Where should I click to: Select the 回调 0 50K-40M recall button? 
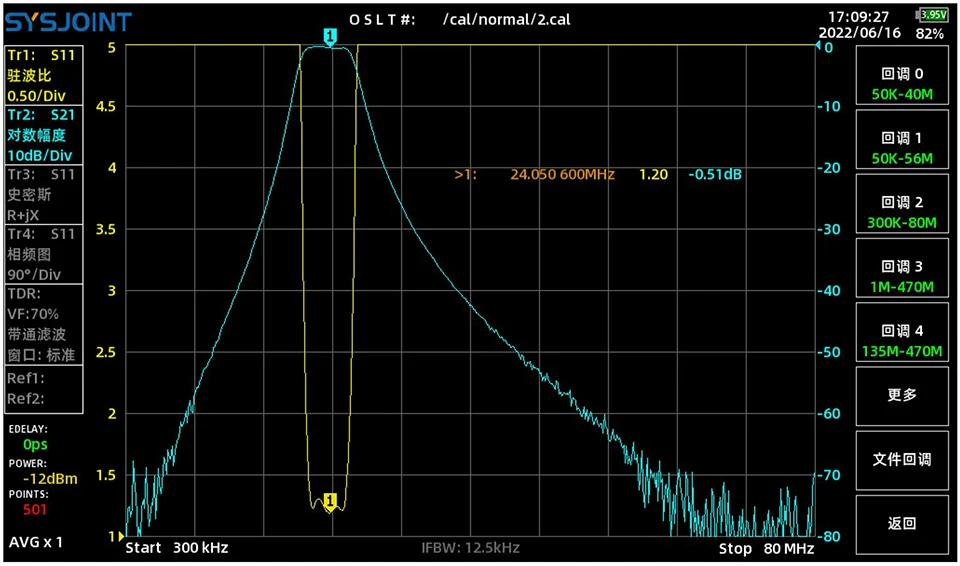[902, 76]
